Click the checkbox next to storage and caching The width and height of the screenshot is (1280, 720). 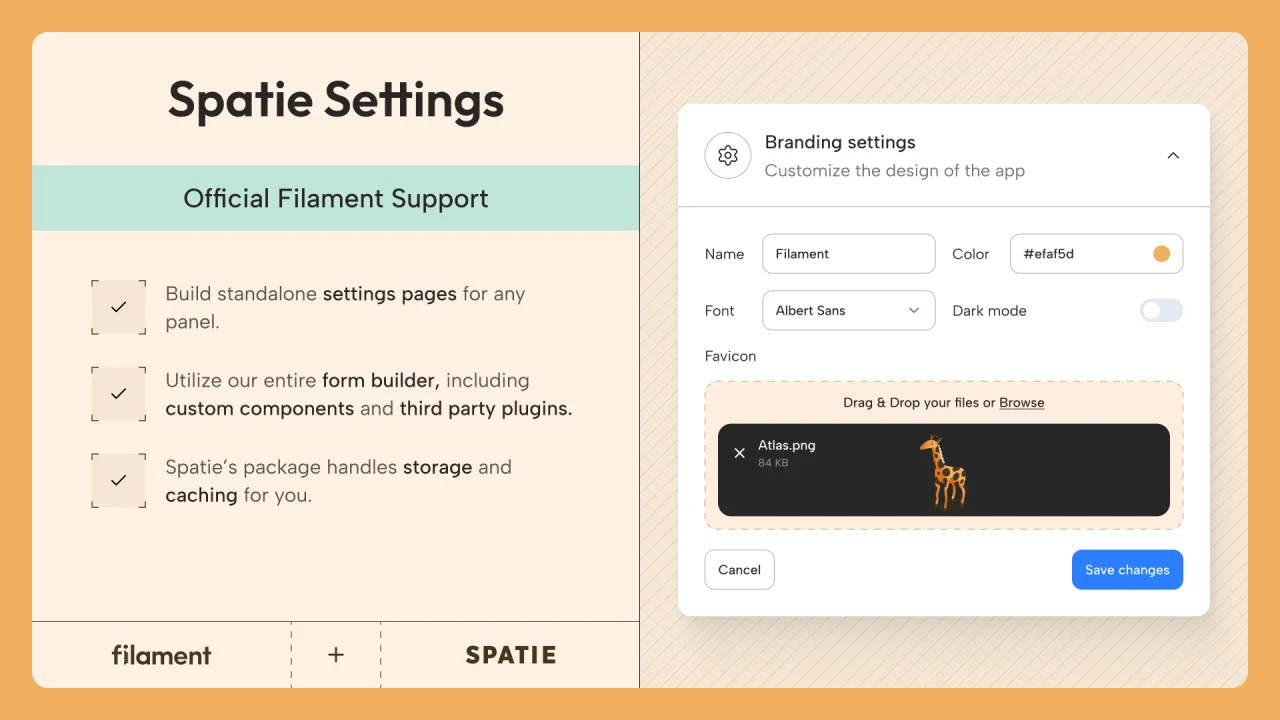coord(118,480)
